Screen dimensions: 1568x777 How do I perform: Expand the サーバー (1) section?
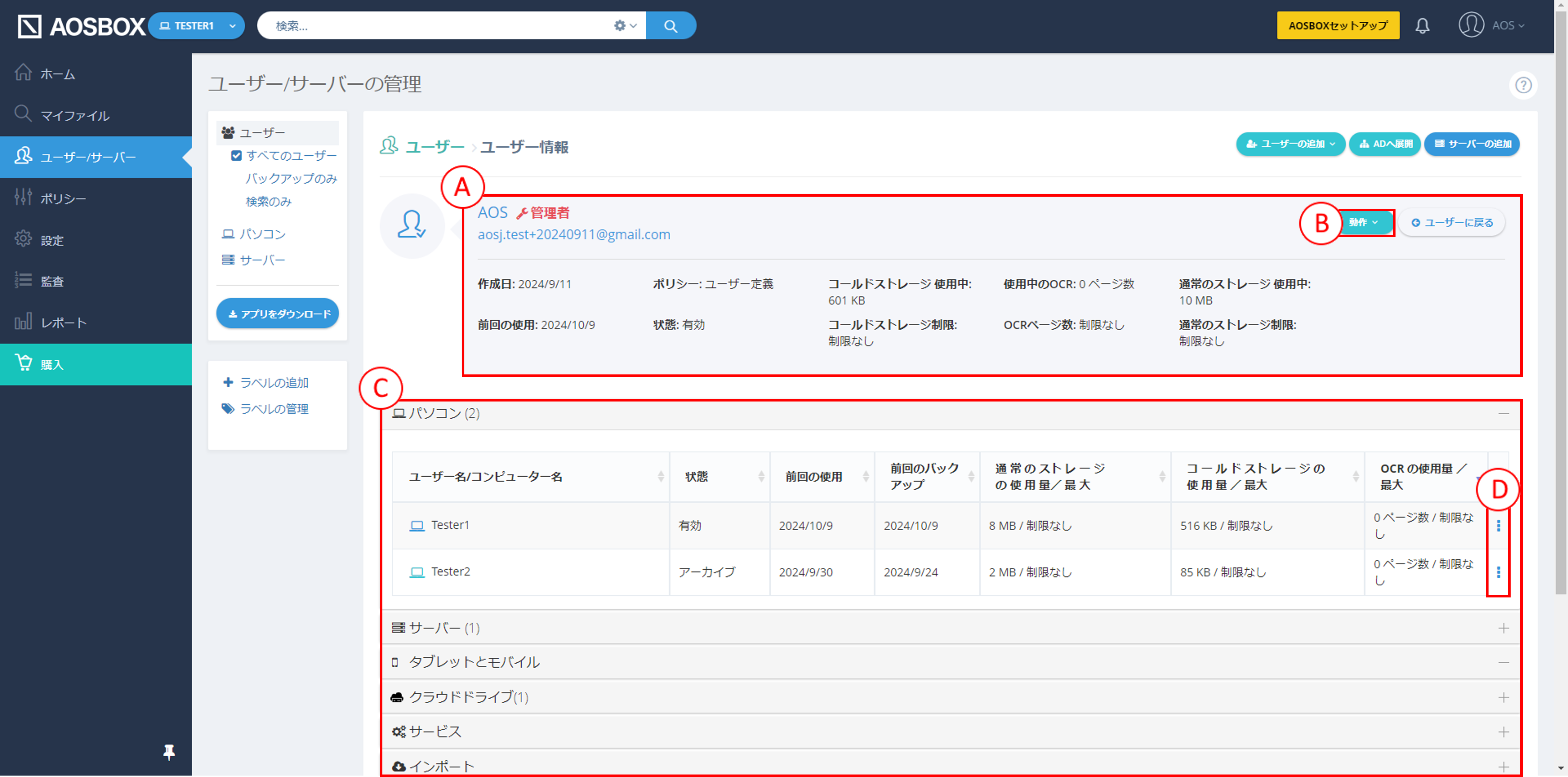[1503, 628]
